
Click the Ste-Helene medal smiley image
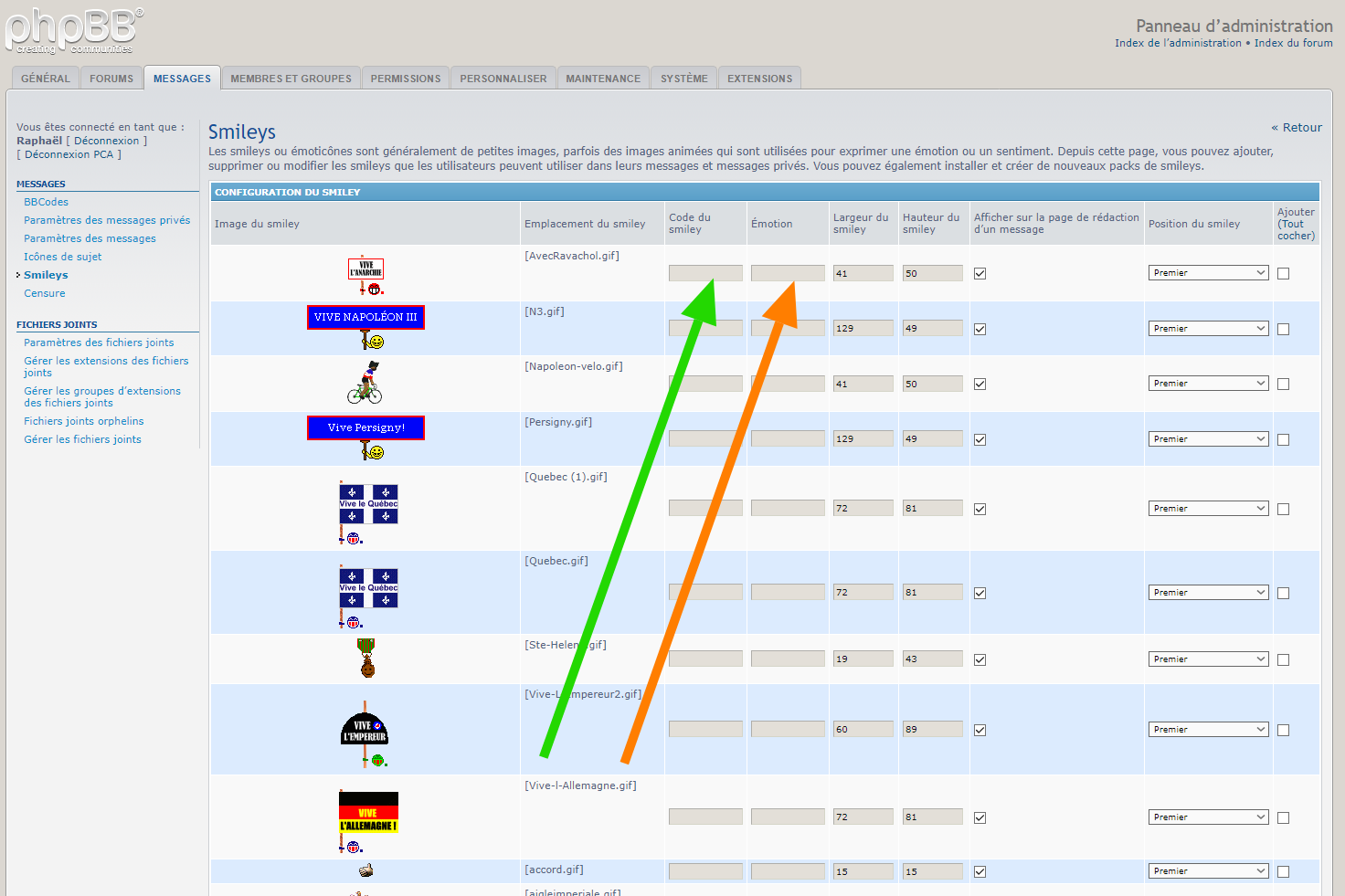pos(367,659)
